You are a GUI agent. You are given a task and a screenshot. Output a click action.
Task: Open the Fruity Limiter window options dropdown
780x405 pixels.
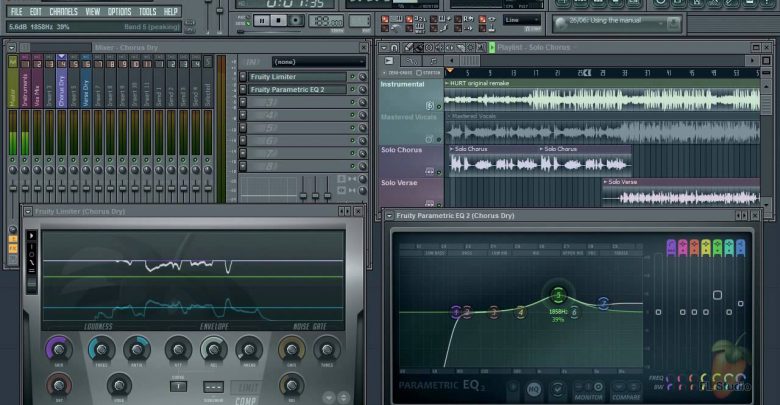[x=28, y=211]
